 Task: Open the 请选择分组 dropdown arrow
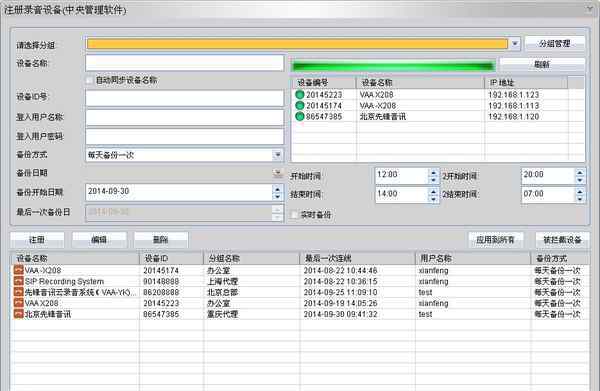click(x=515, y=44)
